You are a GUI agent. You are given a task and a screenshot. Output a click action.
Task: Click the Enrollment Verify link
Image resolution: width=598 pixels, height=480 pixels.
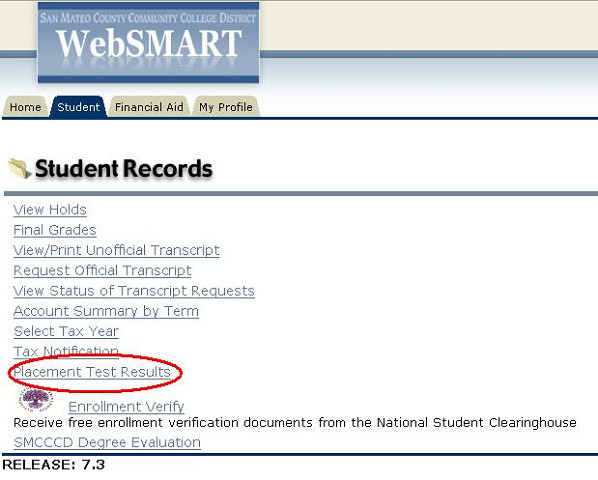coord(126,406)
